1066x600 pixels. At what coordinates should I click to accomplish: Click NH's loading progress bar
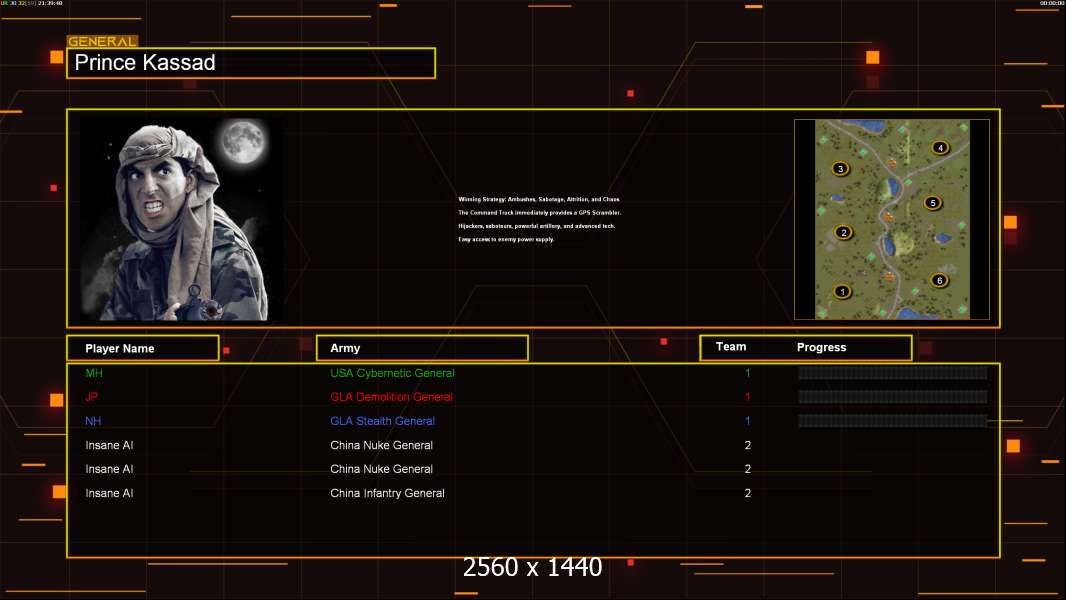pos(893,421)
